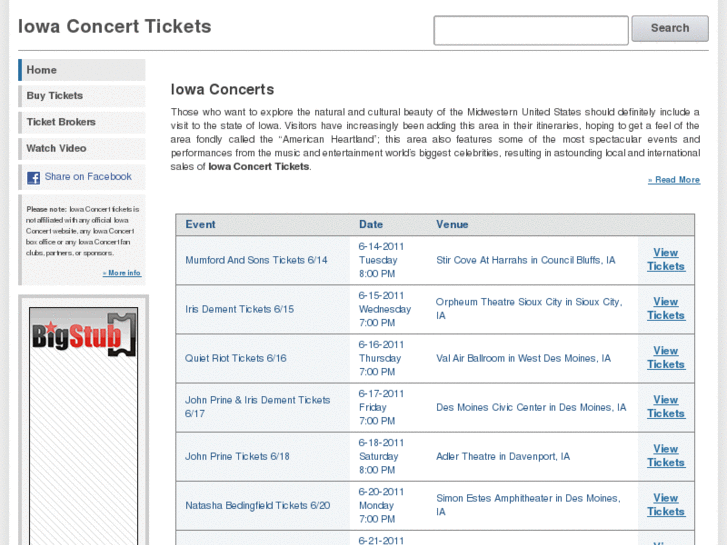View Tickets for Val Air Ballroom show
This screenshot has width=727, height=545.
(x=665, y=358)
